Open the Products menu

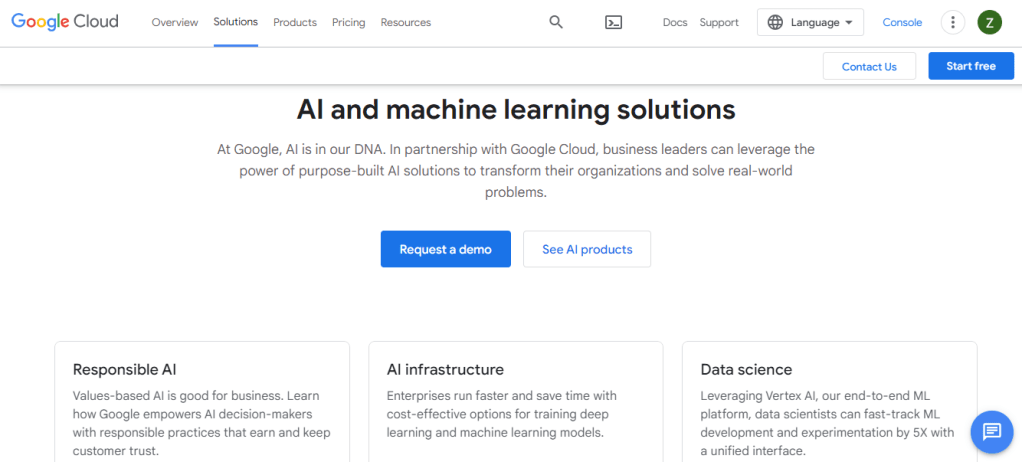point(295,22)
